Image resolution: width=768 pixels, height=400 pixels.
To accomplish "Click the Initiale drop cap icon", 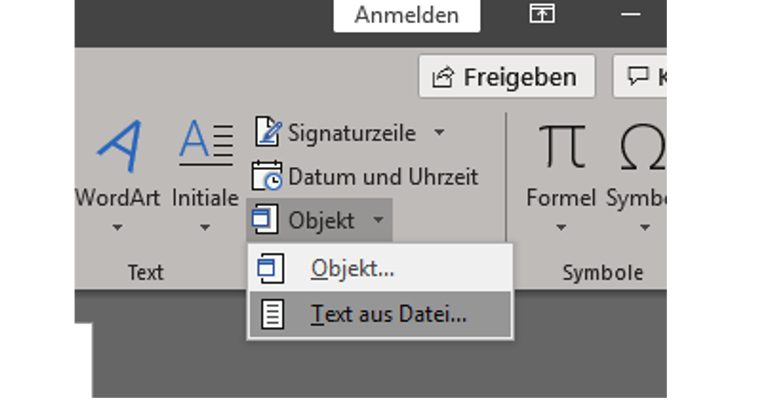I will [x=205, y=145].
